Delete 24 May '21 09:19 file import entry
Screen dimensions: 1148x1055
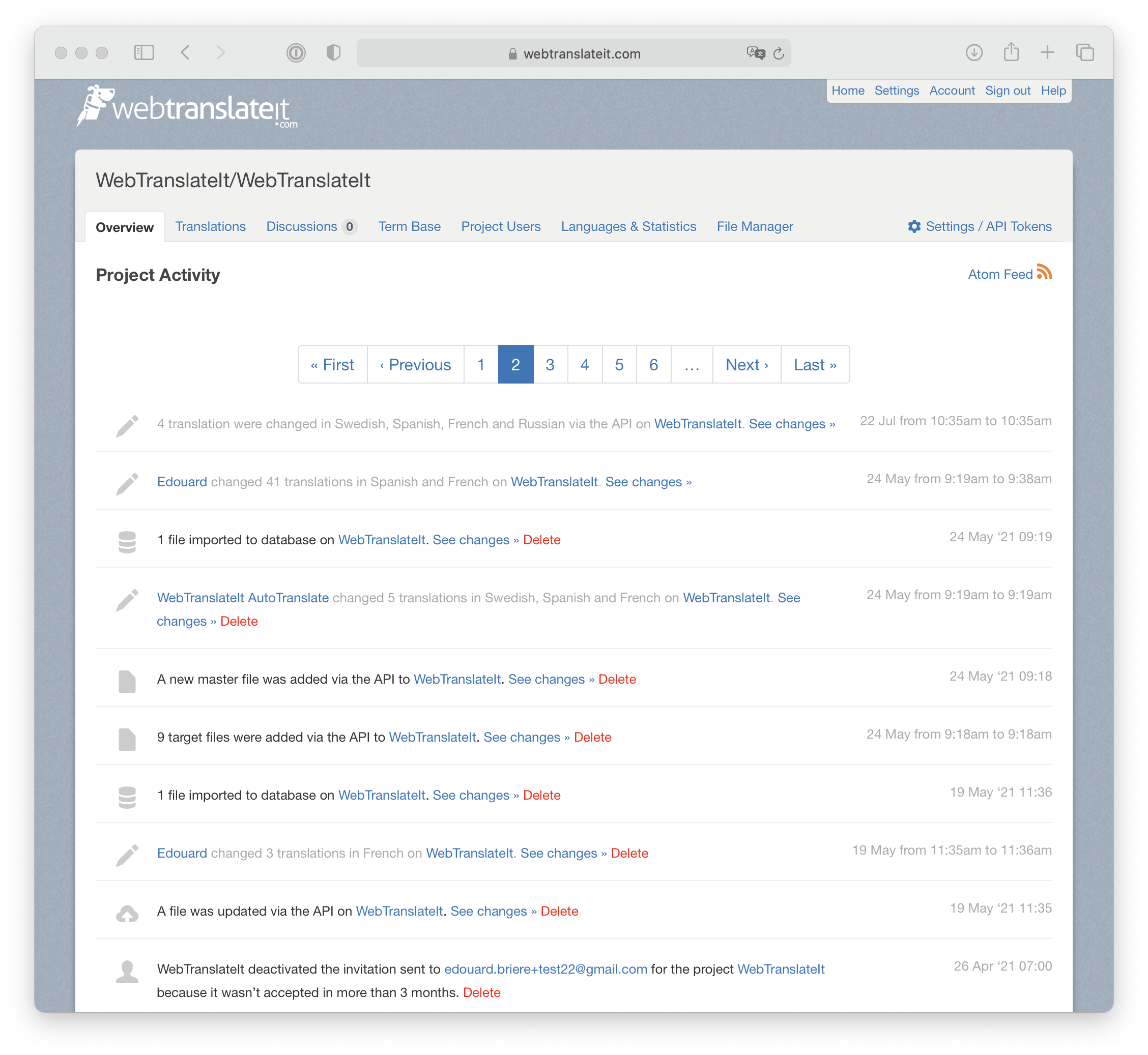541,540
